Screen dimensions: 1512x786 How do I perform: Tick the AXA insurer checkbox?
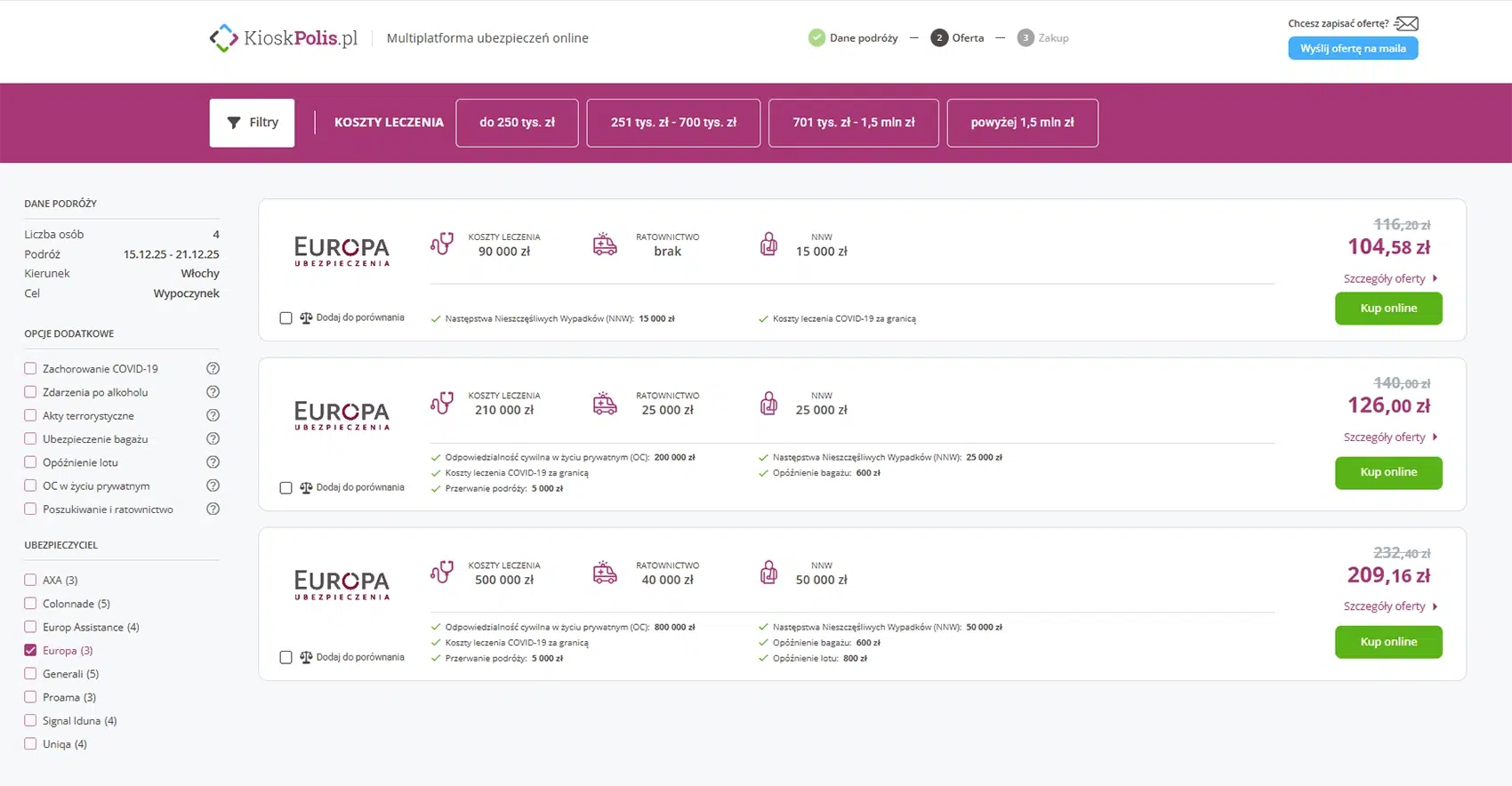point(31,581)
